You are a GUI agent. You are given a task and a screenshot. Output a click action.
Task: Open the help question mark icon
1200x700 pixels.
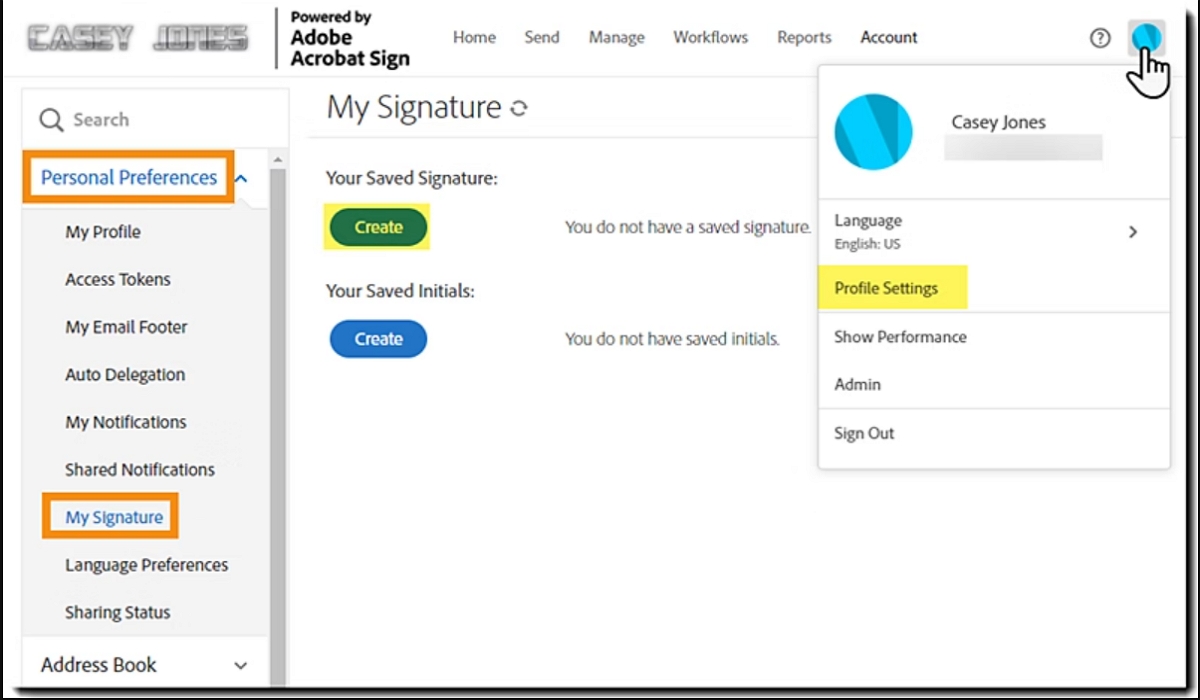[1100, 38]
